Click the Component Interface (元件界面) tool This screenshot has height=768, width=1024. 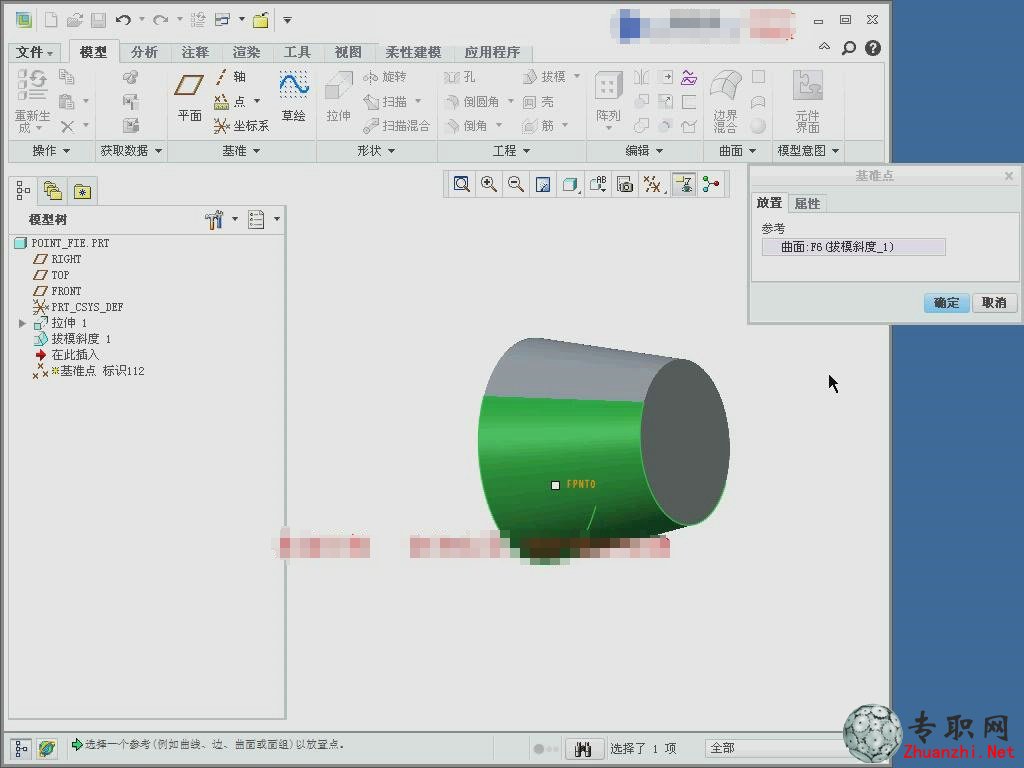click(x=807, y=101)
